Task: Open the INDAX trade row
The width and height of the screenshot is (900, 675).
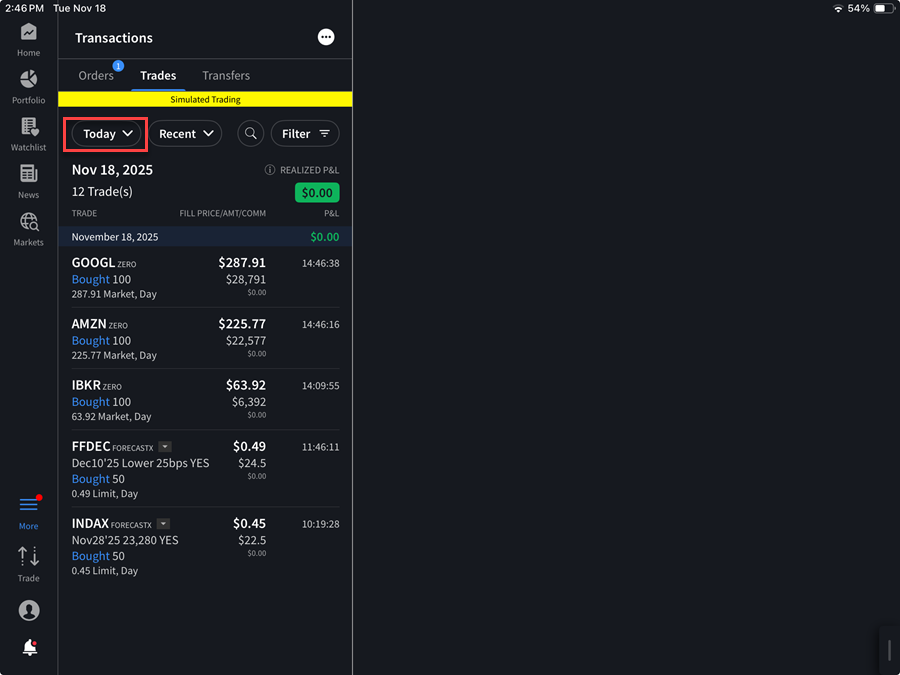Action: (205, 546)
